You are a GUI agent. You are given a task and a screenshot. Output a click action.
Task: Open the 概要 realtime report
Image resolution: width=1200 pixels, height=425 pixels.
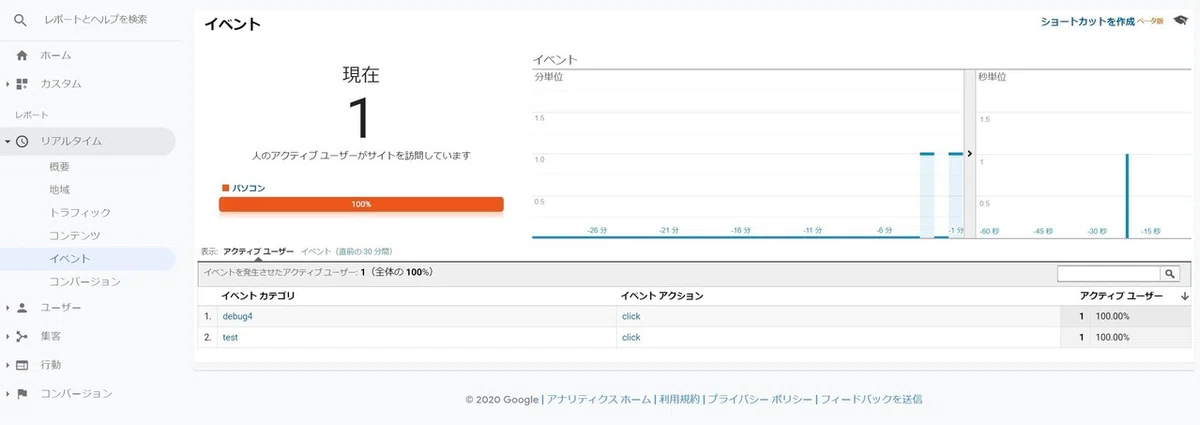pyautogui.click(x=59, y=166)
